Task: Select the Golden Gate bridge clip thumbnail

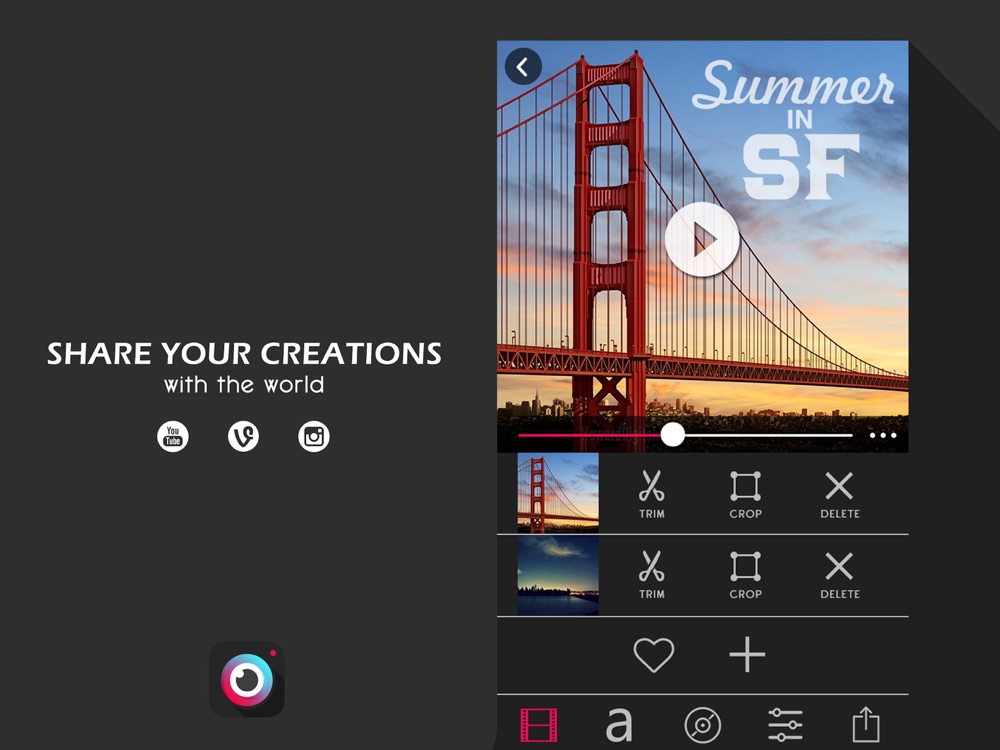Action: [558, 492]
